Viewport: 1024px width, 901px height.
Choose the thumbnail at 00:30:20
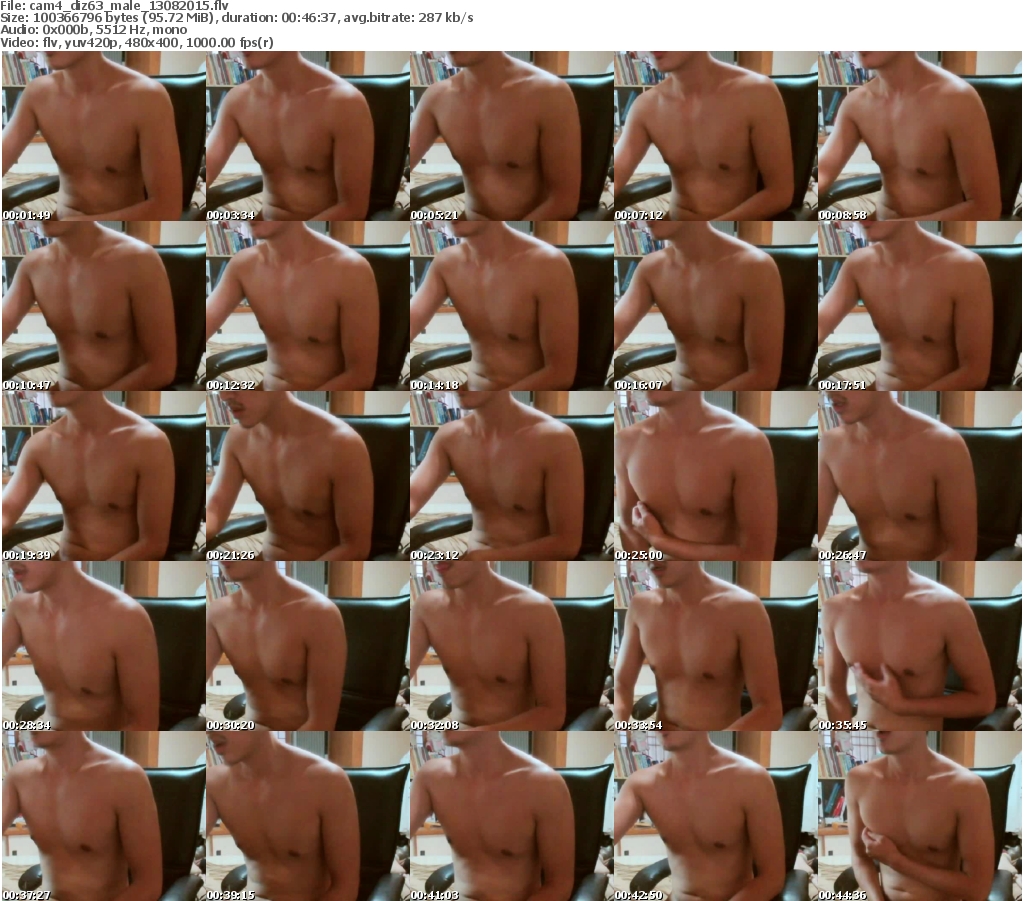[308, 646]
